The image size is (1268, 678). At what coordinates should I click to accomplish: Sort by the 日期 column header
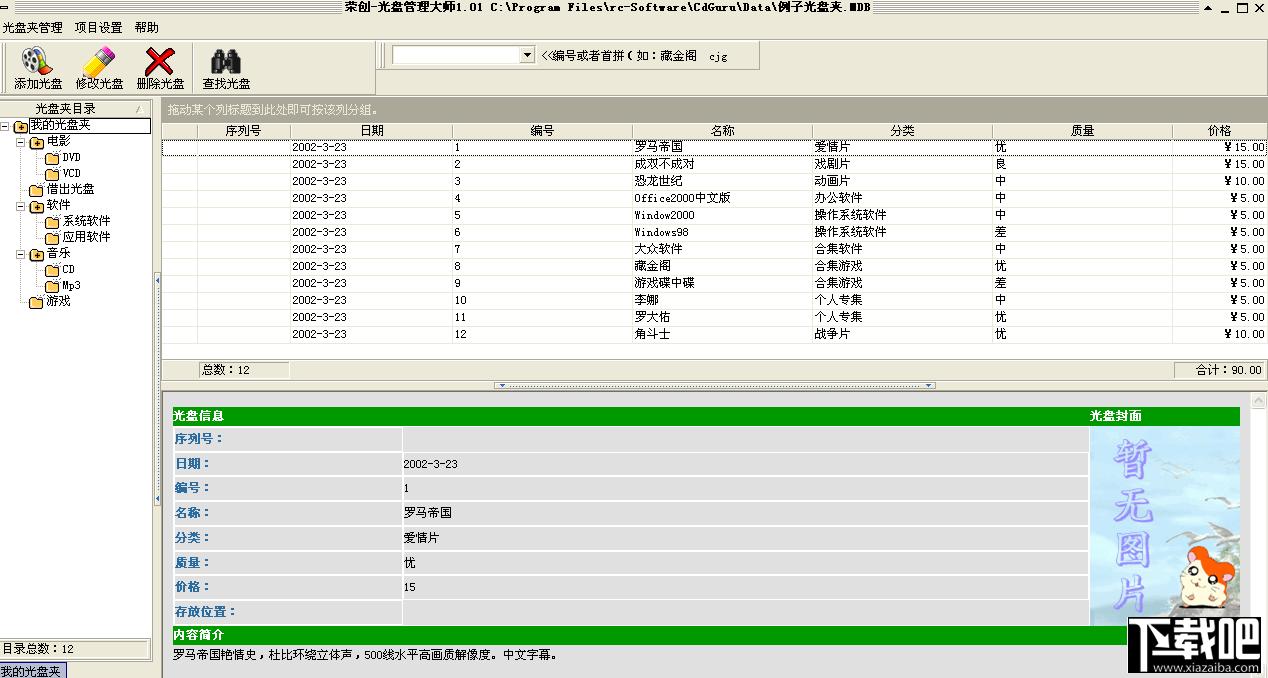371,130
